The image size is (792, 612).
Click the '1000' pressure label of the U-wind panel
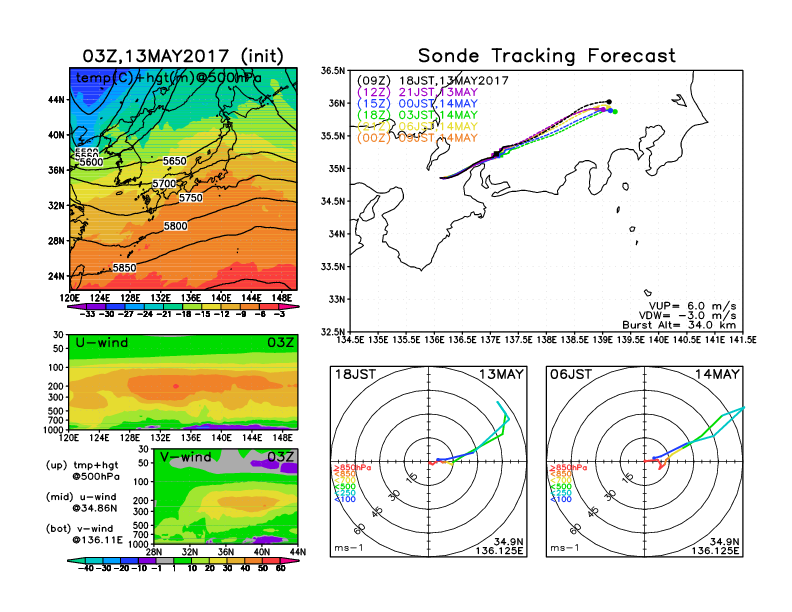[x=54, y=430]
